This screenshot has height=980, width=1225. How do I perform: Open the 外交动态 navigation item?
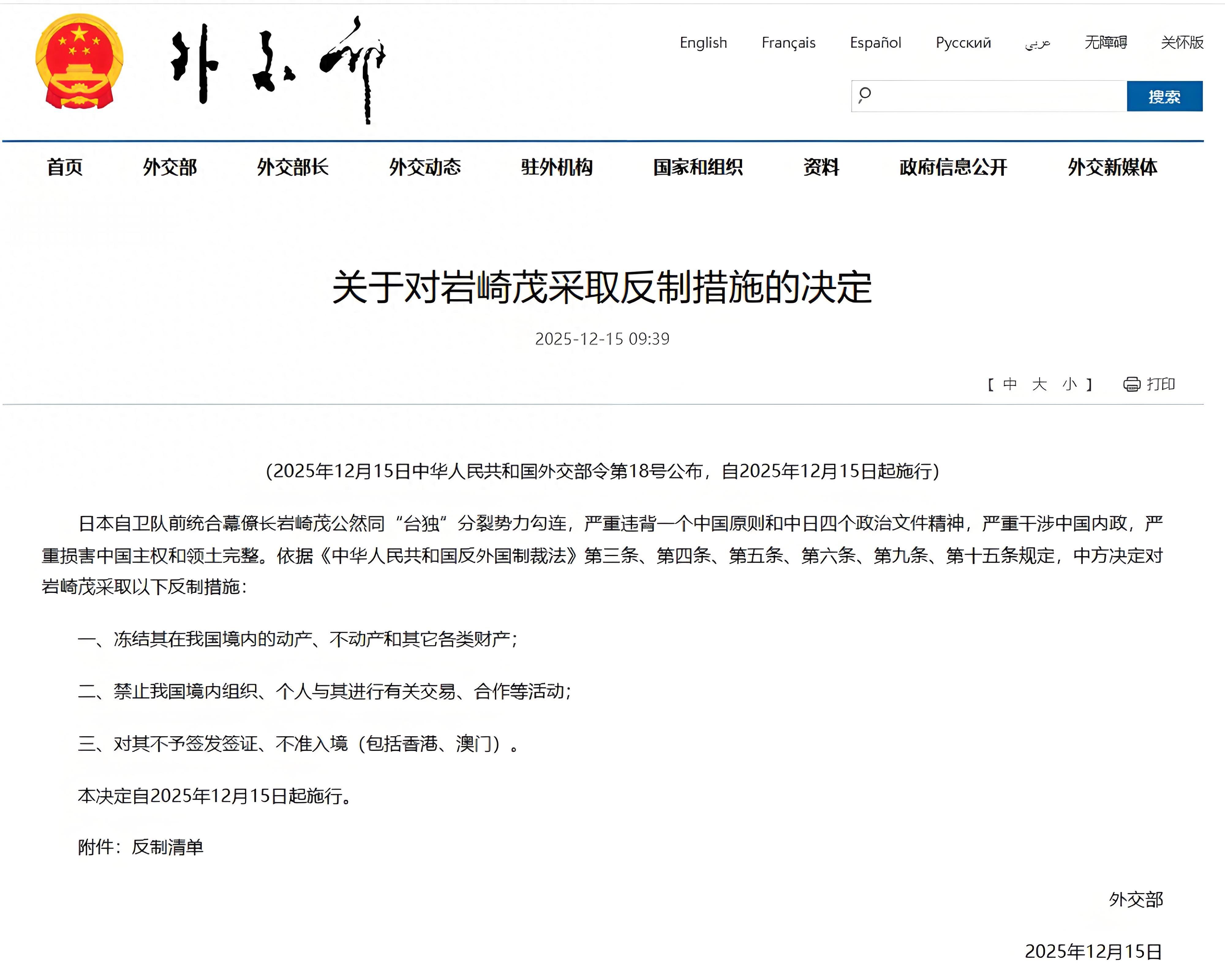425,167
